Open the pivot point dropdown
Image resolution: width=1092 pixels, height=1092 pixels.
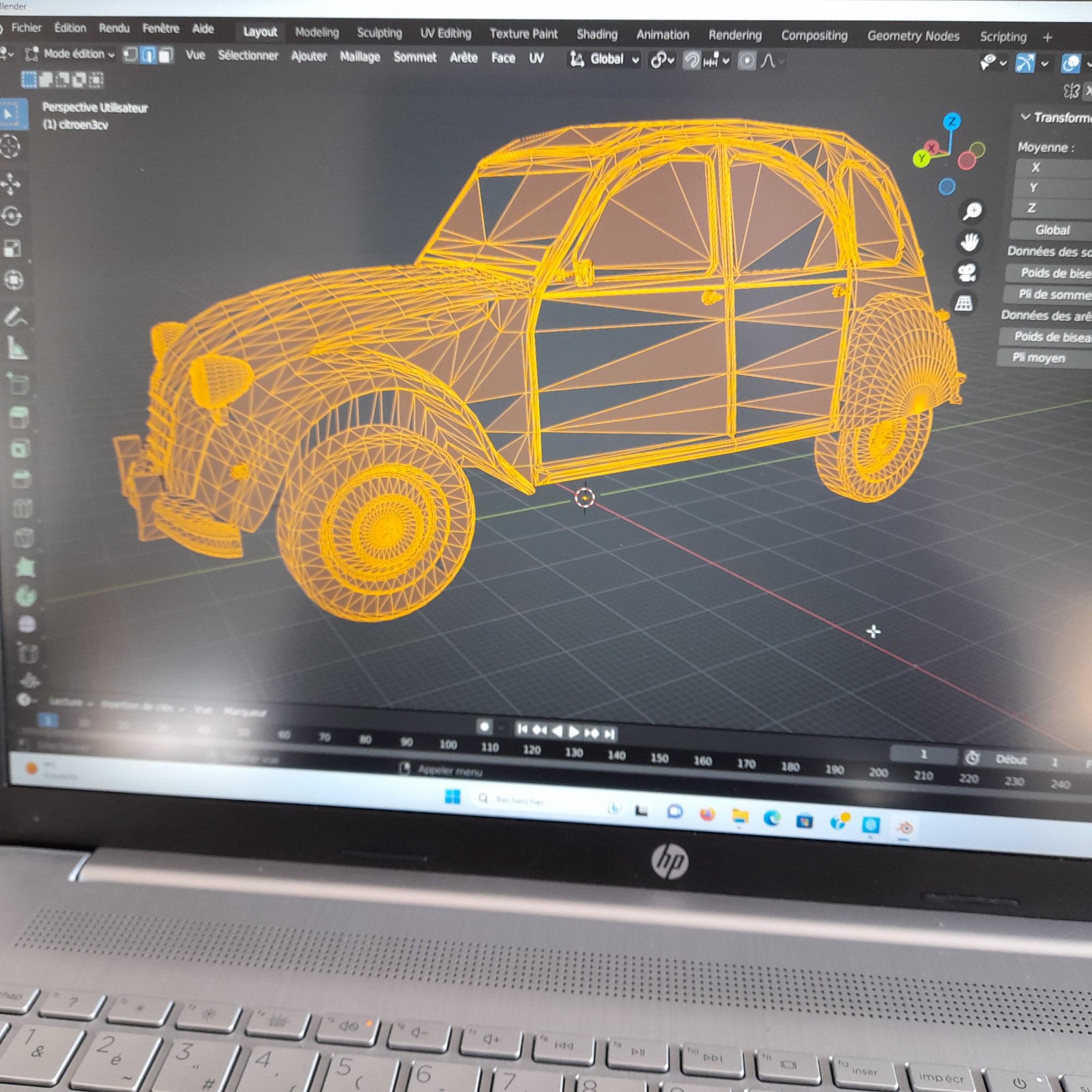(662, 60)
